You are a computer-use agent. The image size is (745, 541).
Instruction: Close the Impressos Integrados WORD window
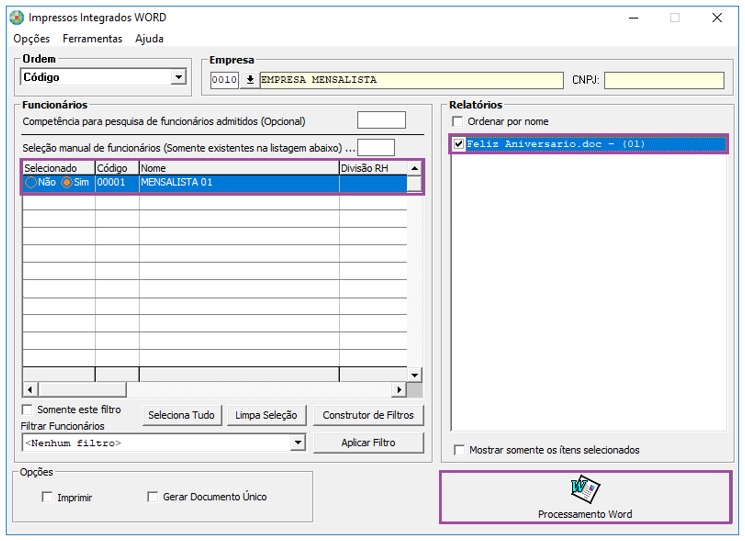[x=717, y=18]
